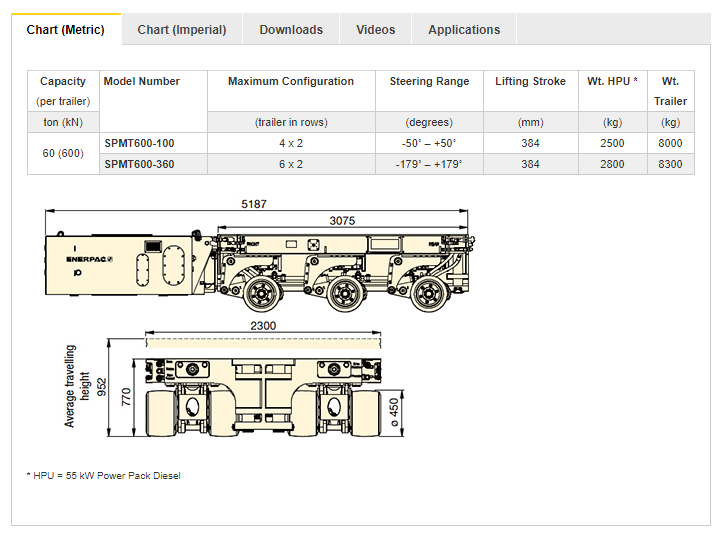This screenshot has height=540, width=721.
Task: Select the Chart (Metric) tab
Action: click(66, 29)
